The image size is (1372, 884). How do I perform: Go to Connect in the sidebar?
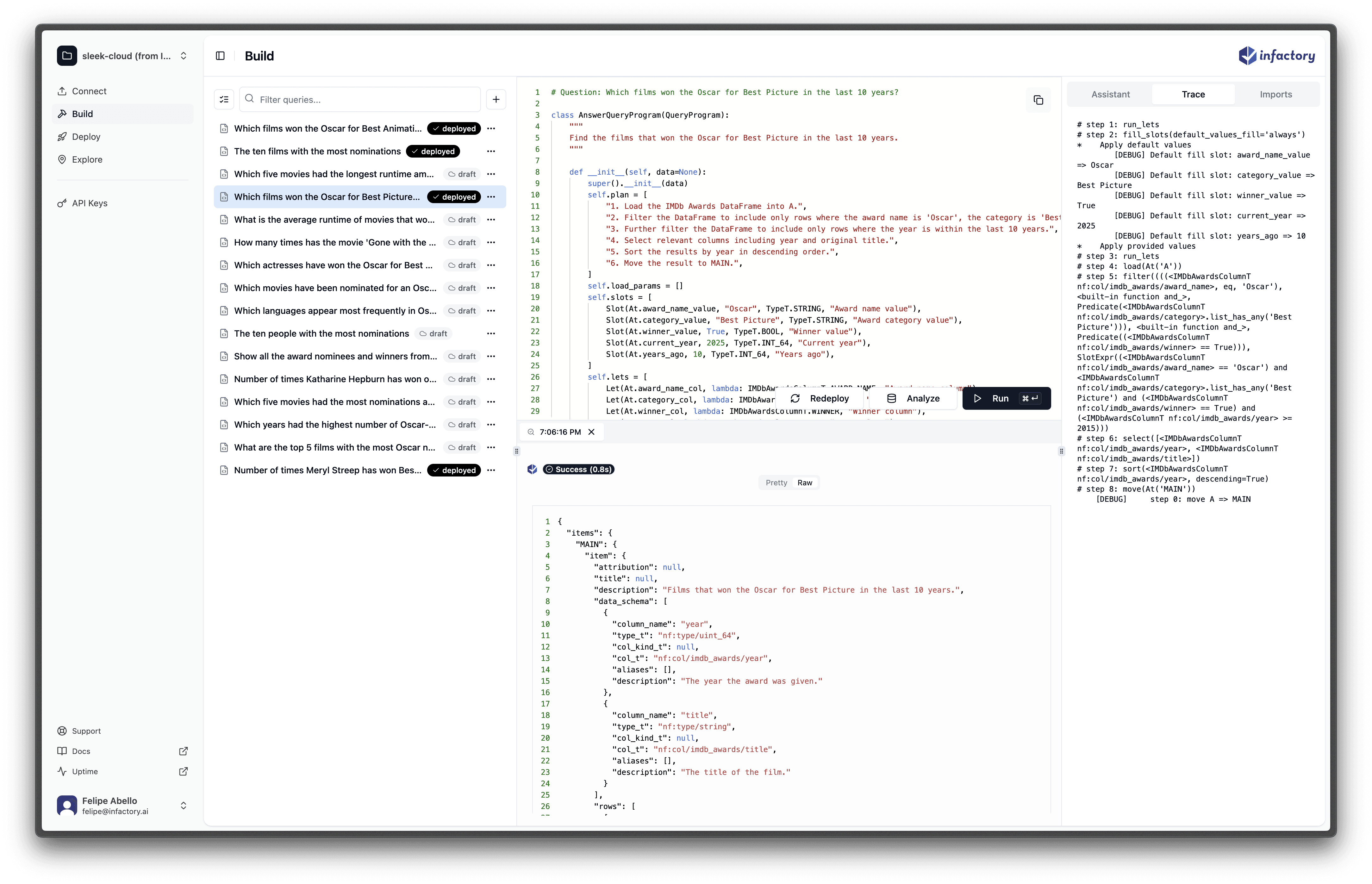point(122,91)
